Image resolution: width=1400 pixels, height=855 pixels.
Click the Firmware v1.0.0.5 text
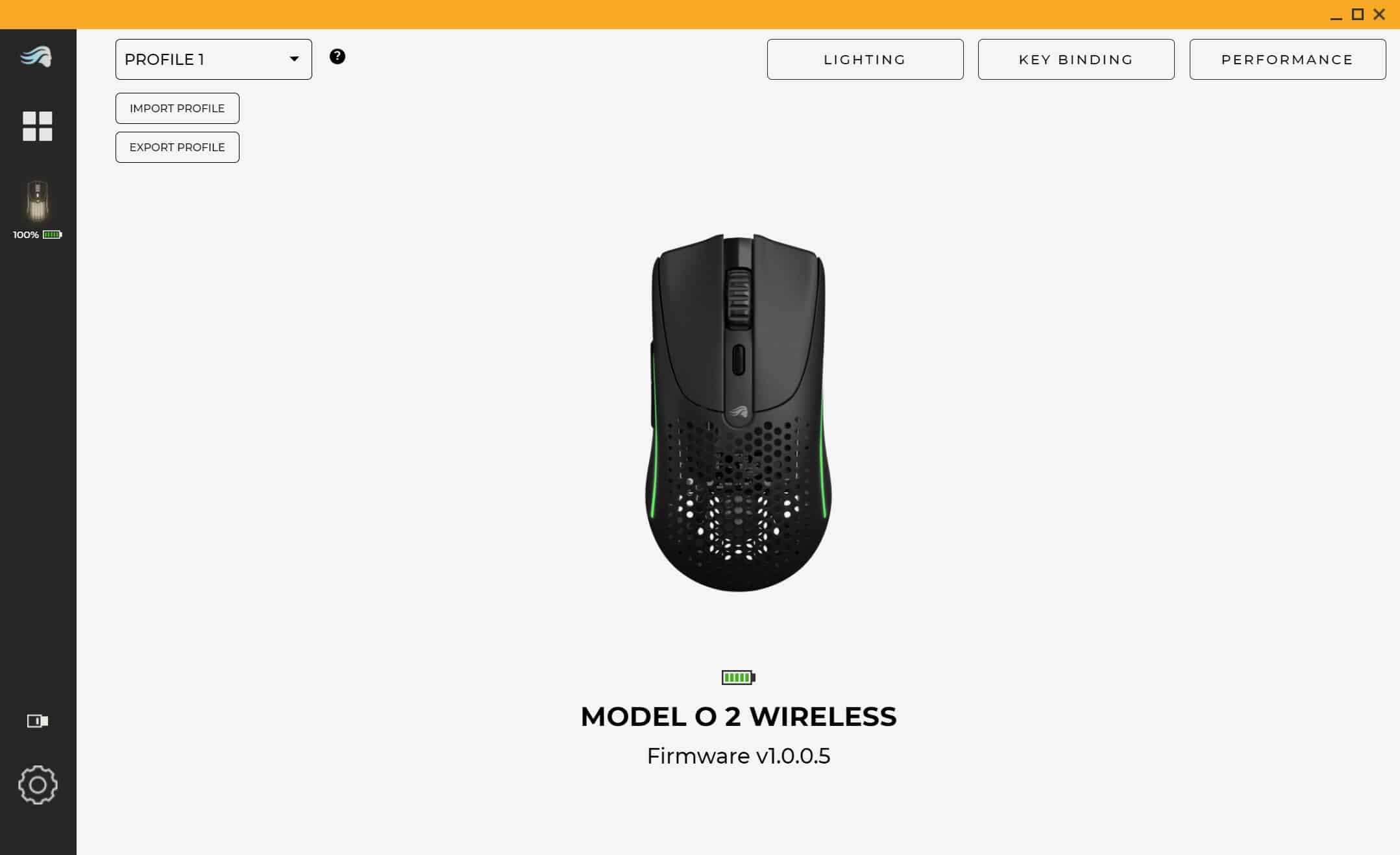point(739,756)
